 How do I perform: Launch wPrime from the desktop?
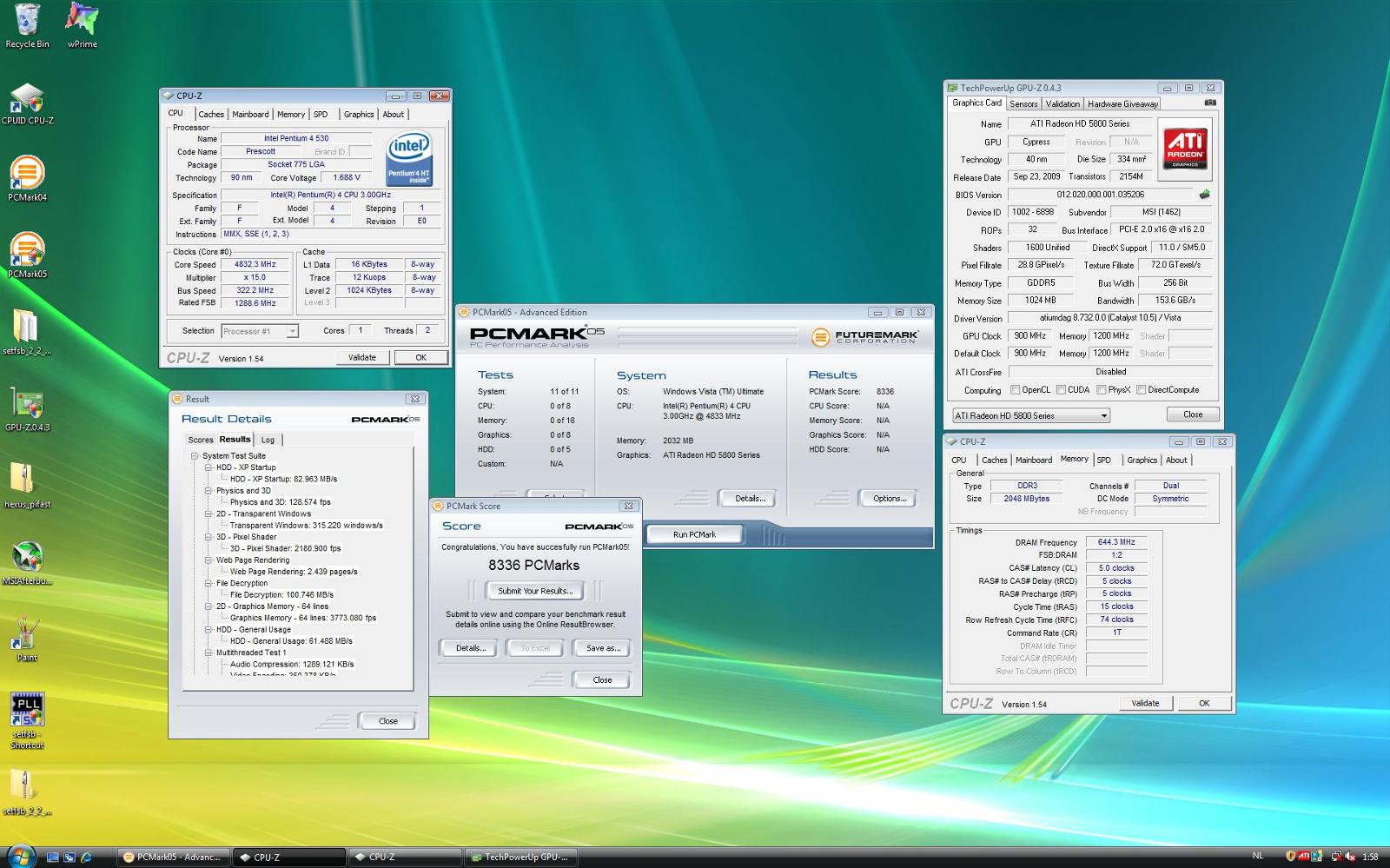click(83, 25)
